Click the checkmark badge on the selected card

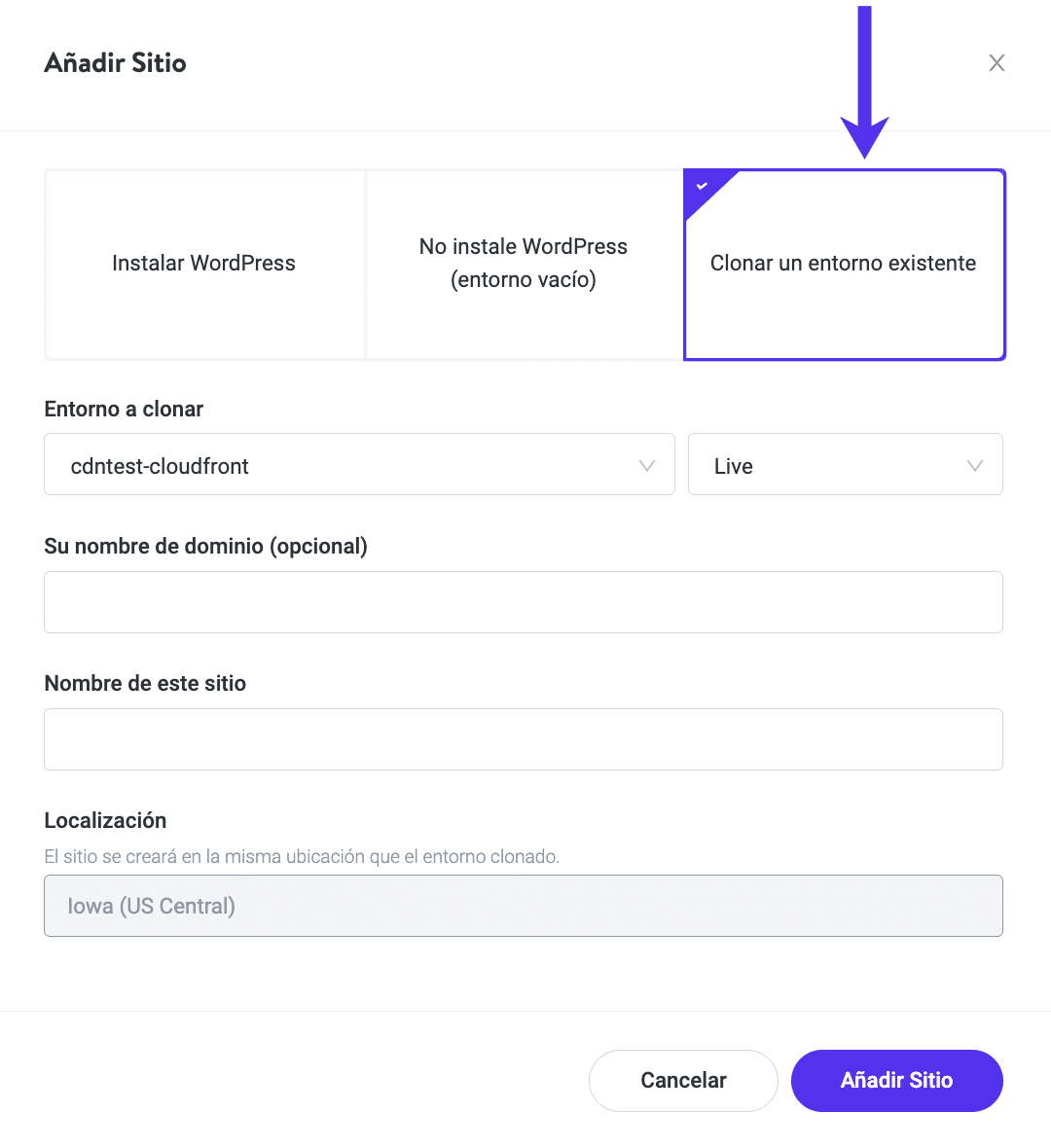pyautogui.click(x=702, y=185)
